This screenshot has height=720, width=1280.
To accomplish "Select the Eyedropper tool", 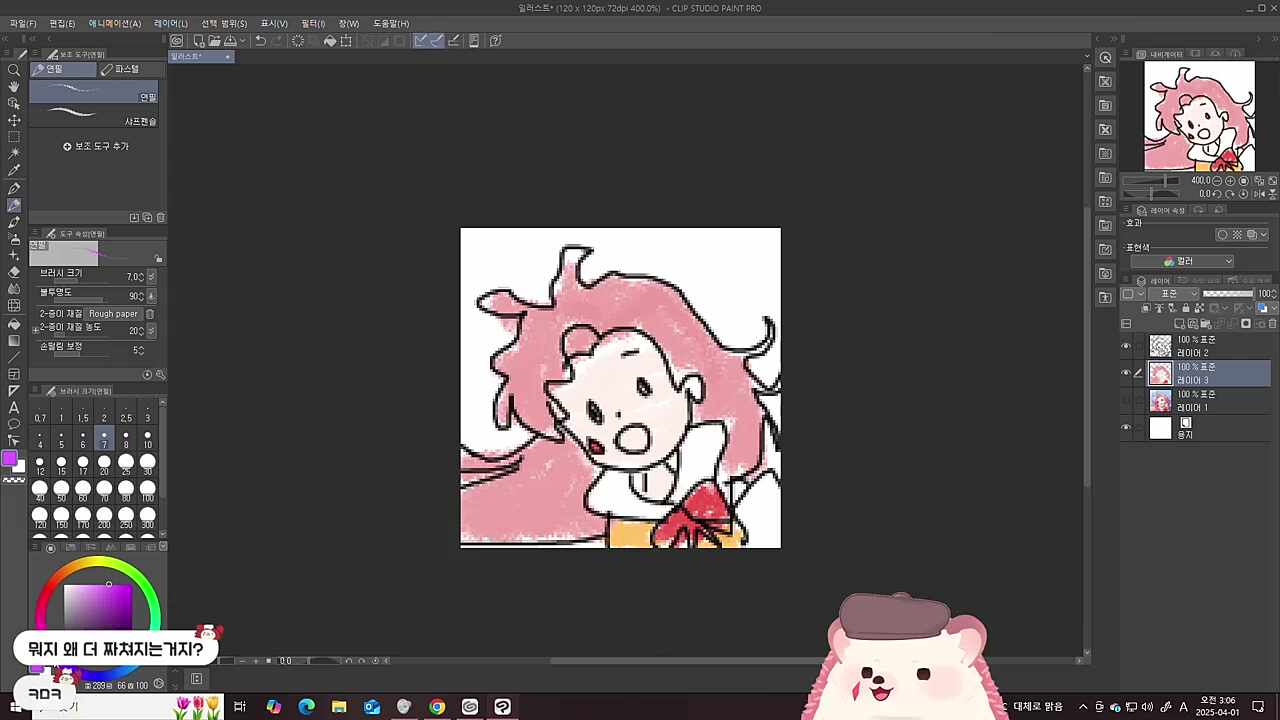I will [x=14, y=171].
